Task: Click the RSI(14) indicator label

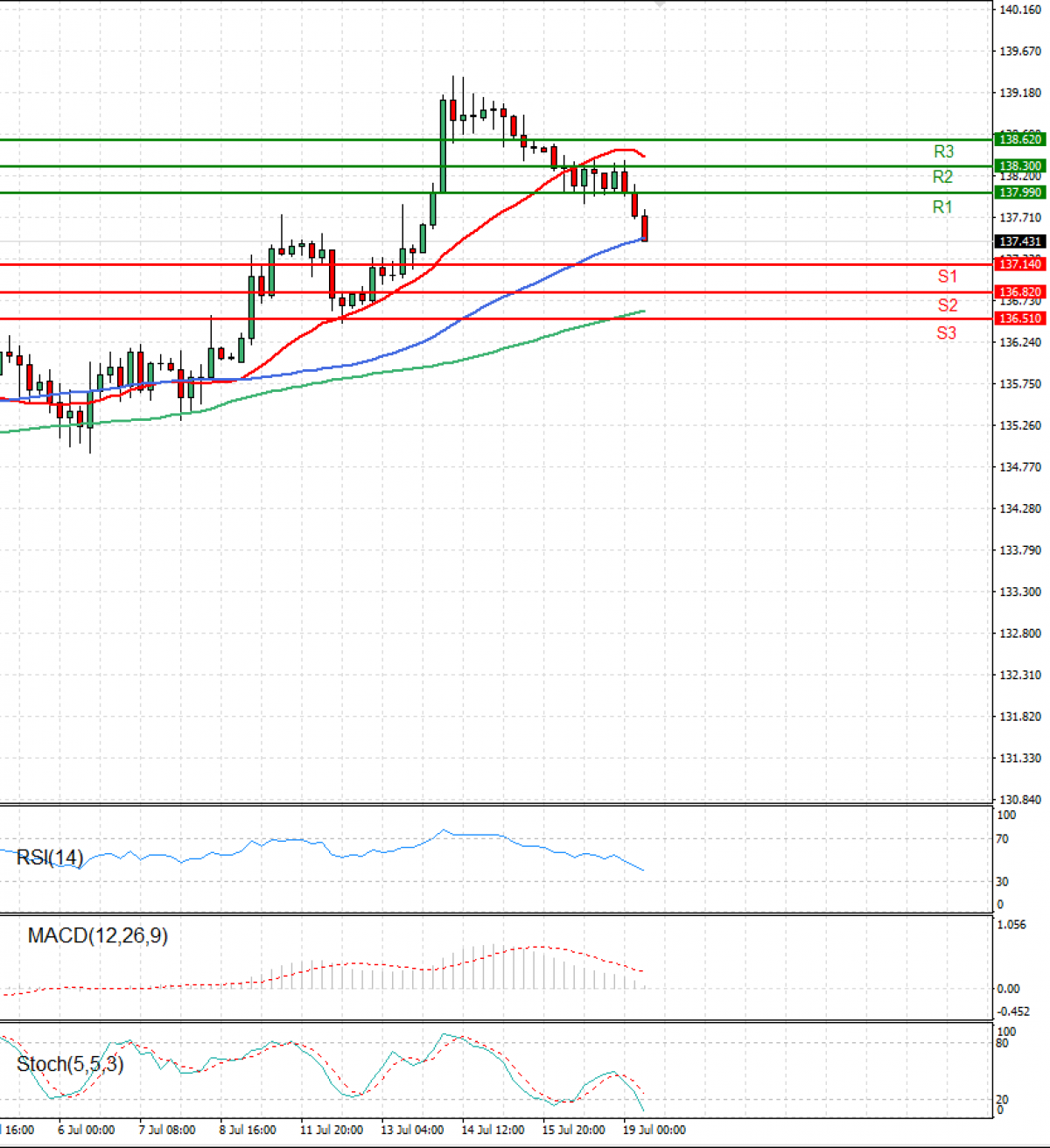Action: point(50,857)
